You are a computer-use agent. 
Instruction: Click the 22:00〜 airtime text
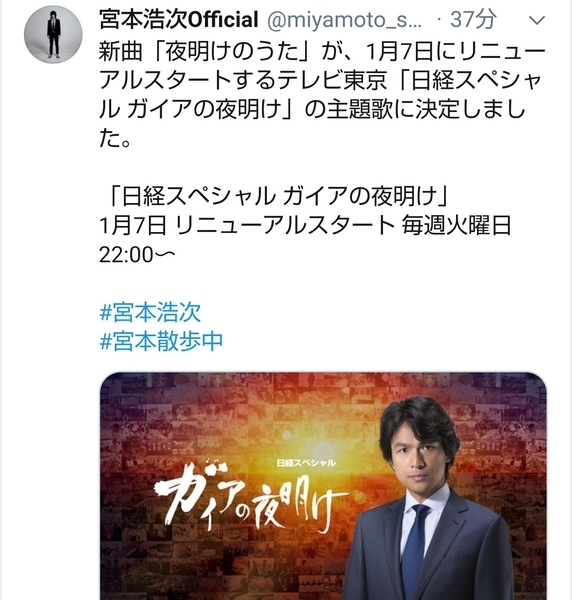(137, 254)
